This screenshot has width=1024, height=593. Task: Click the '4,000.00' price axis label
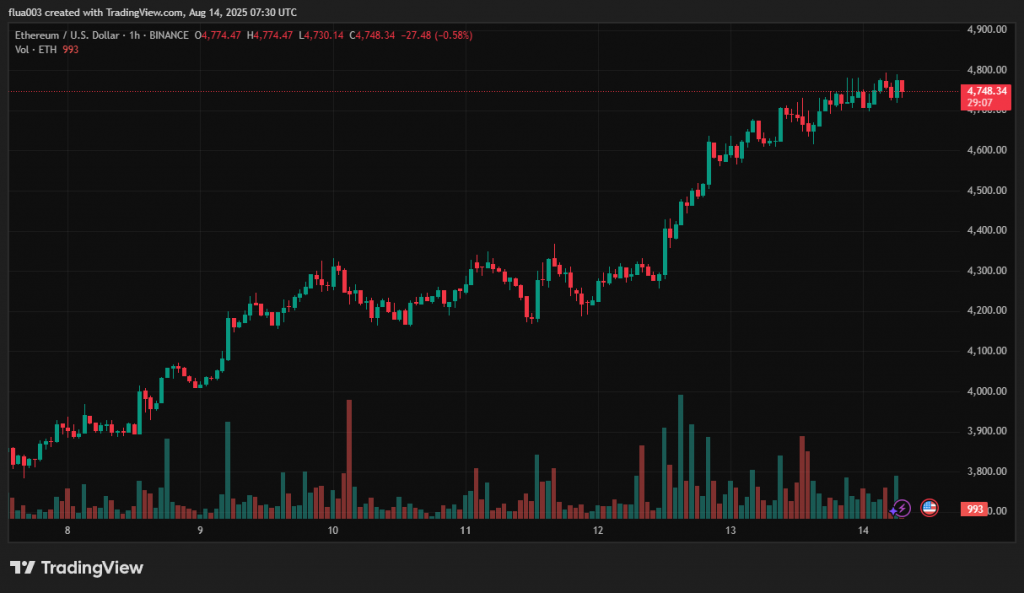tap(987, 391)
